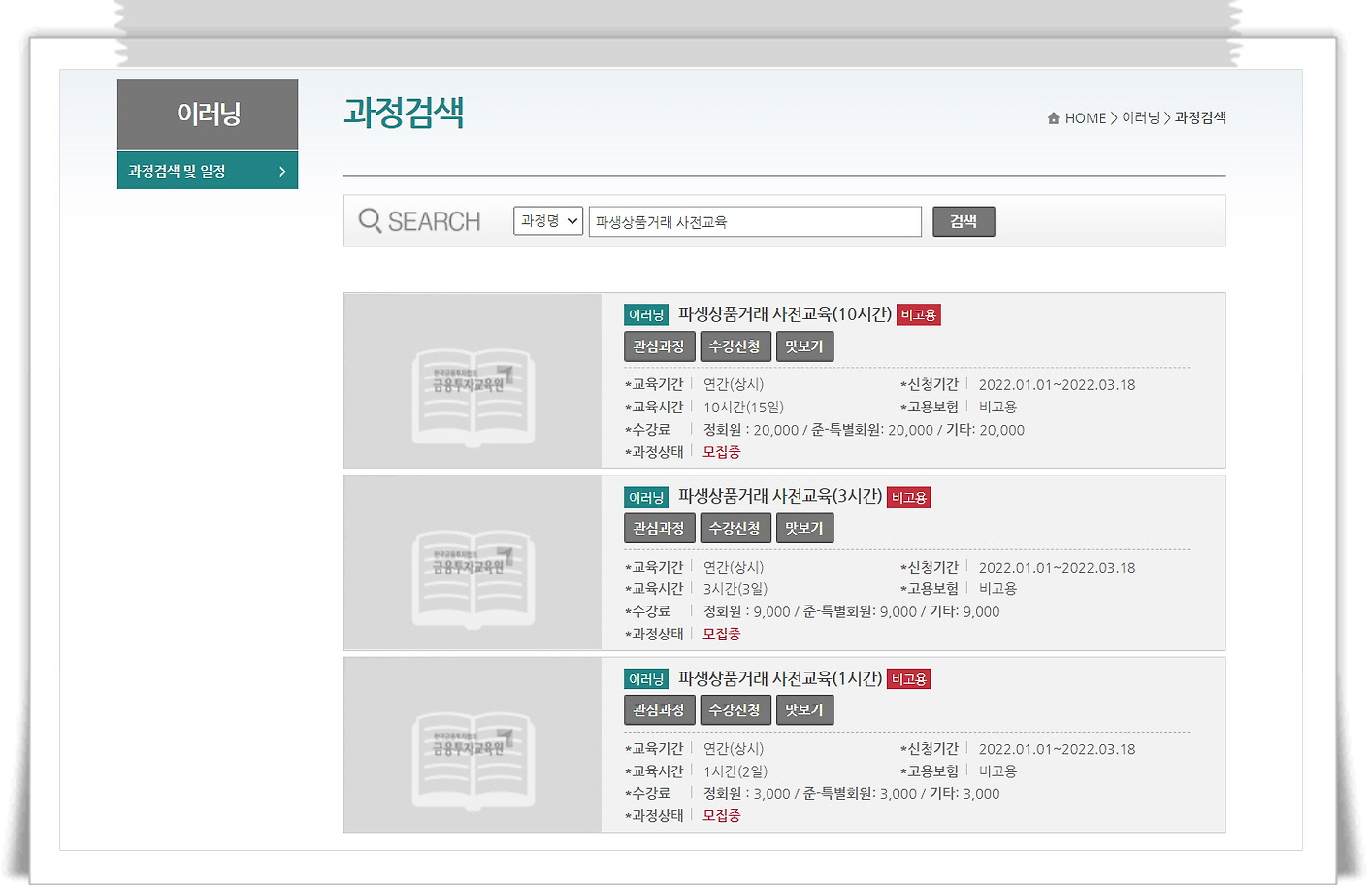Viewport: 1372px width, 885px height.
Task: Click the HOME house icon in breadcrumb
Action: pos(1054,118)
